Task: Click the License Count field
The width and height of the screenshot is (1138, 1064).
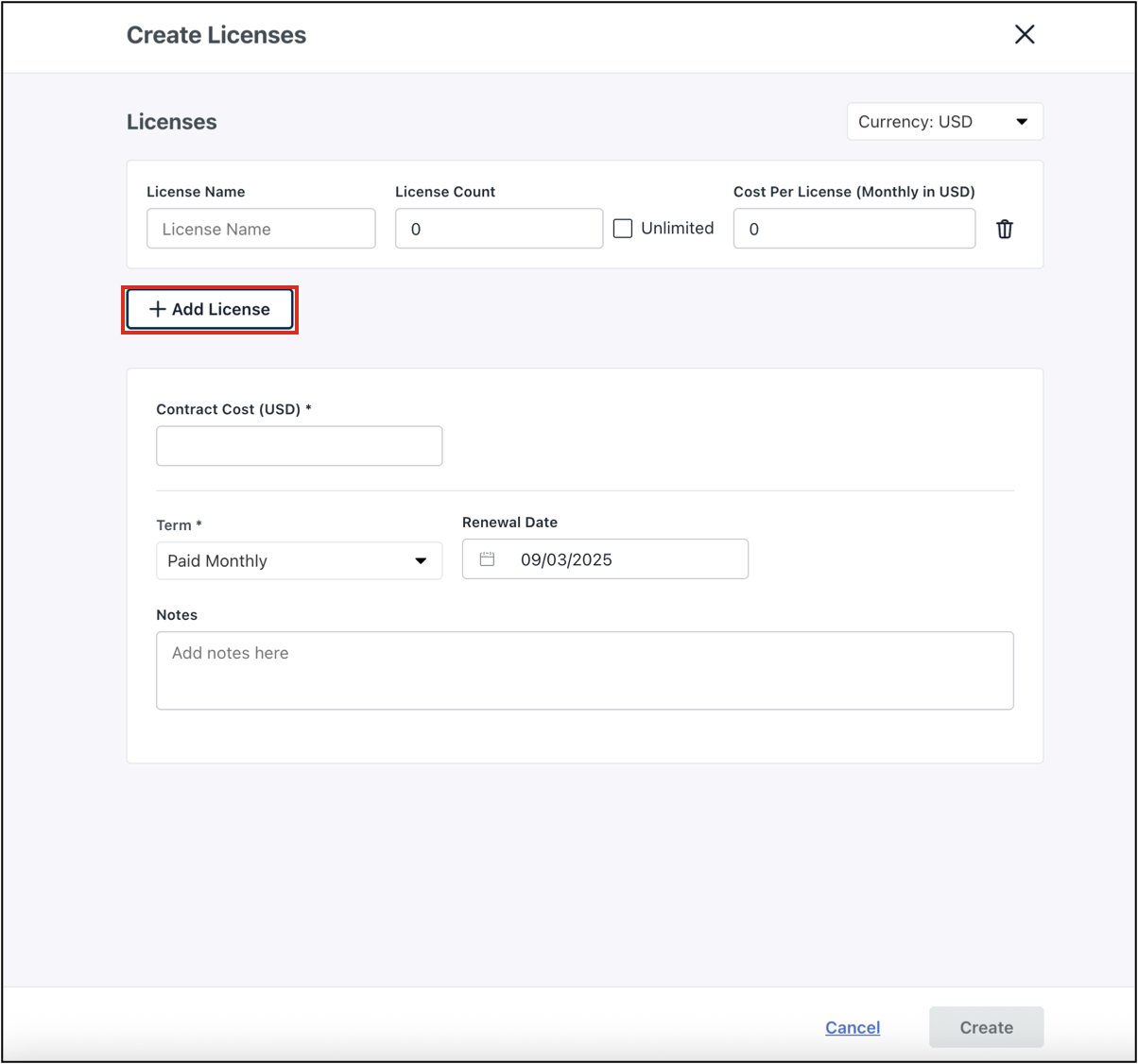Action: (x=498, y=229)
